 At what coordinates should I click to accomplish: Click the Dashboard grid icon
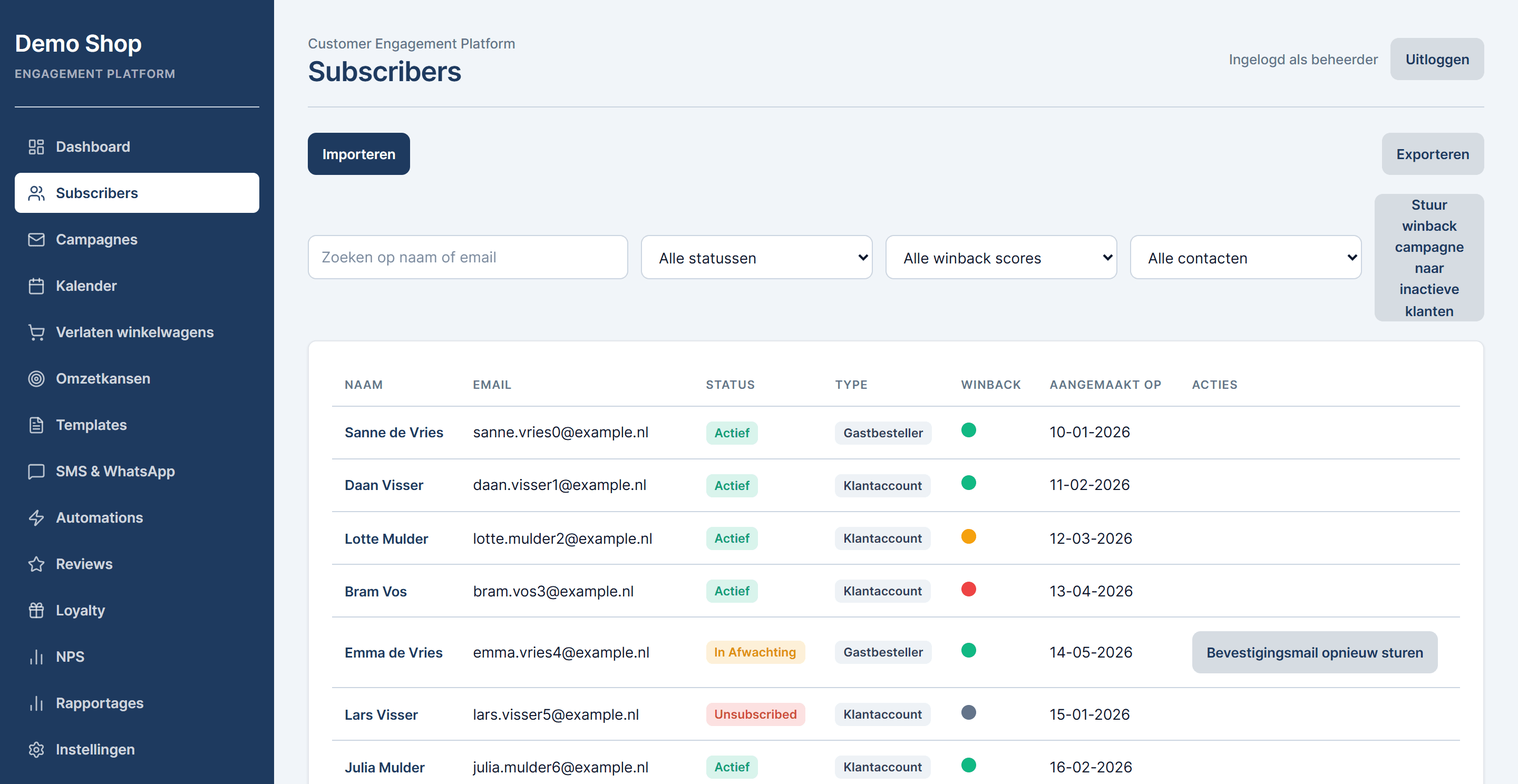click(x=36, y=146)
